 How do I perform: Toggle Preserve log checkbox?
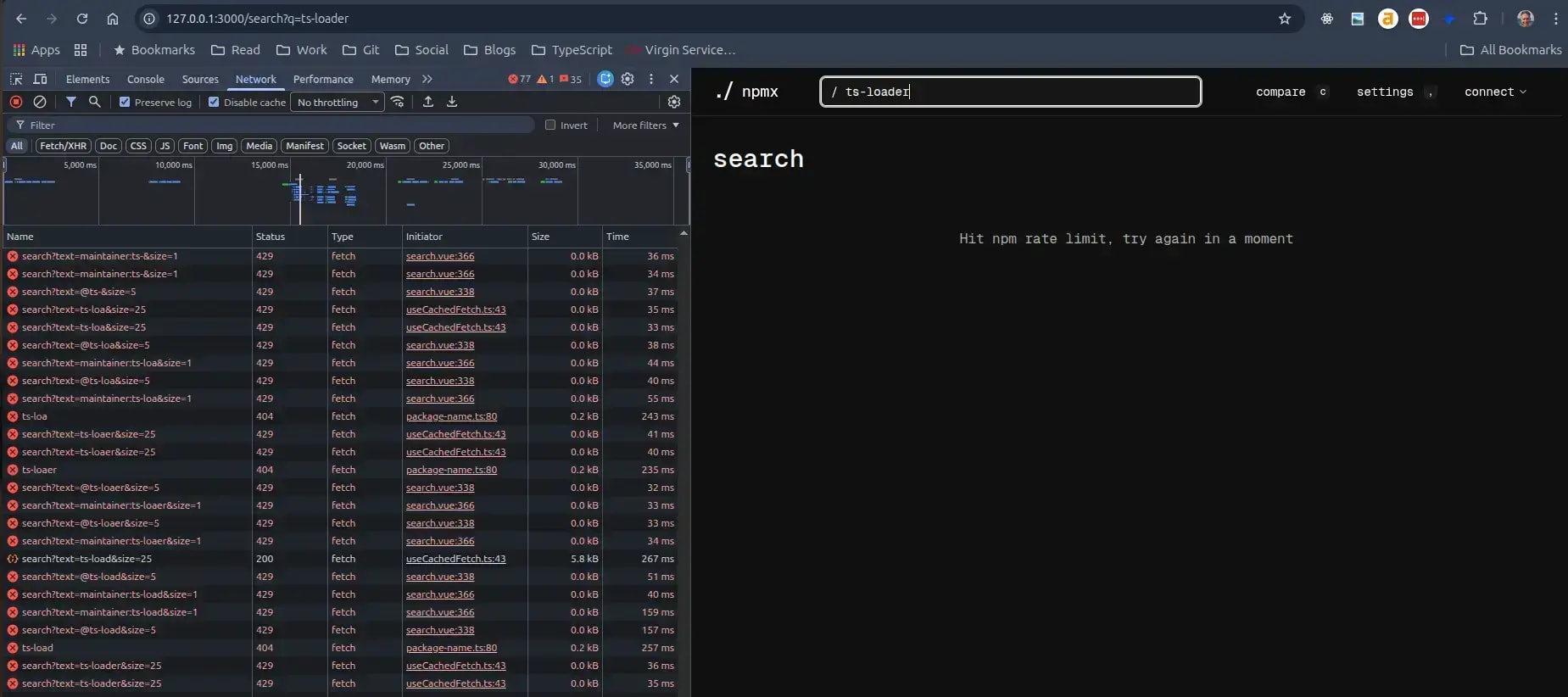click(x=125, y=102)
